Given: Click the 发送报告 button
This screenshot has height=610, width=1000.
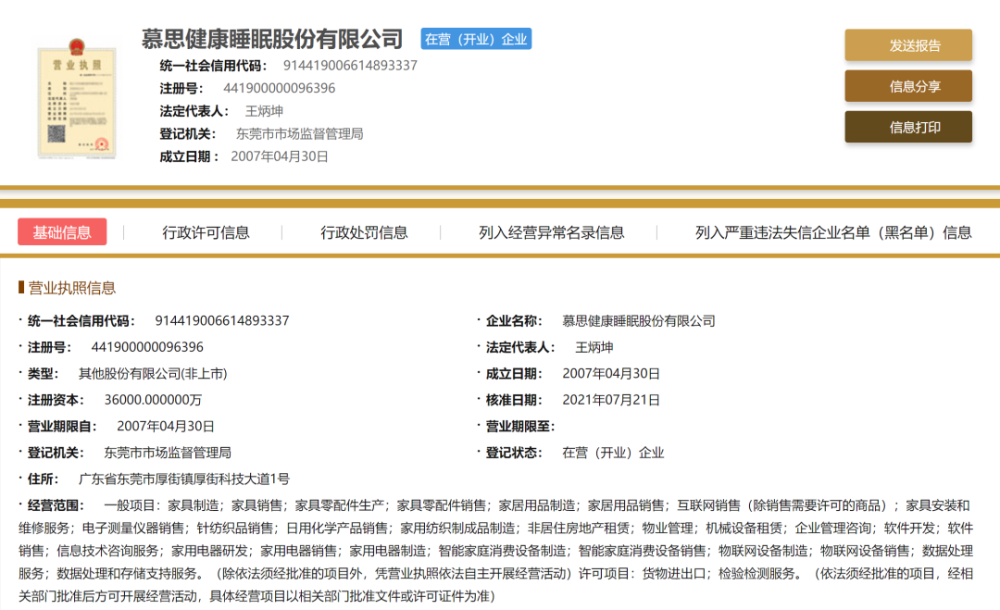Looking at the screenshot, I should 908,45.
